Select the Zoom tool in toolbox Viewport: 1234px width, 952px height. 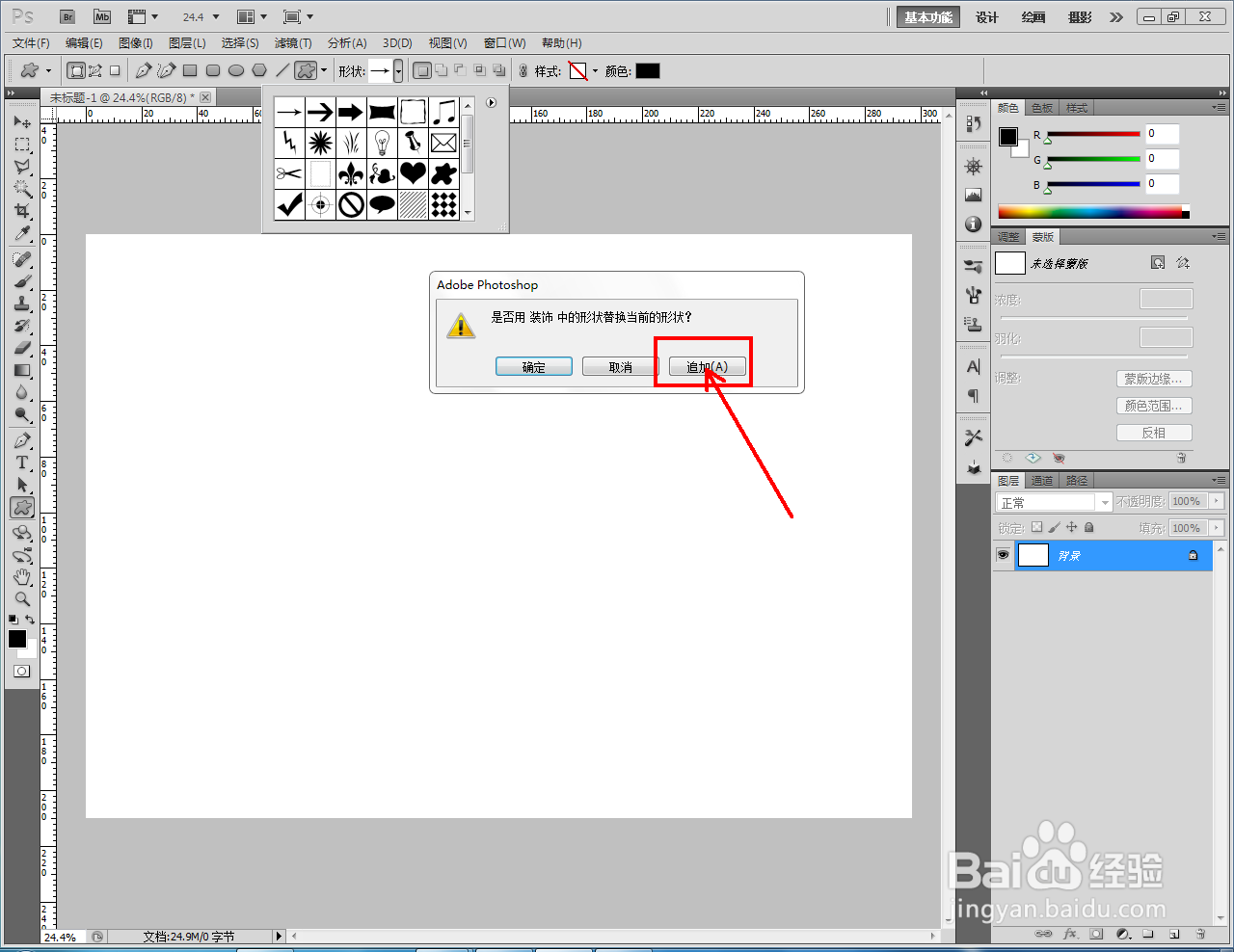pyautogui.click(x=22, y=598)
